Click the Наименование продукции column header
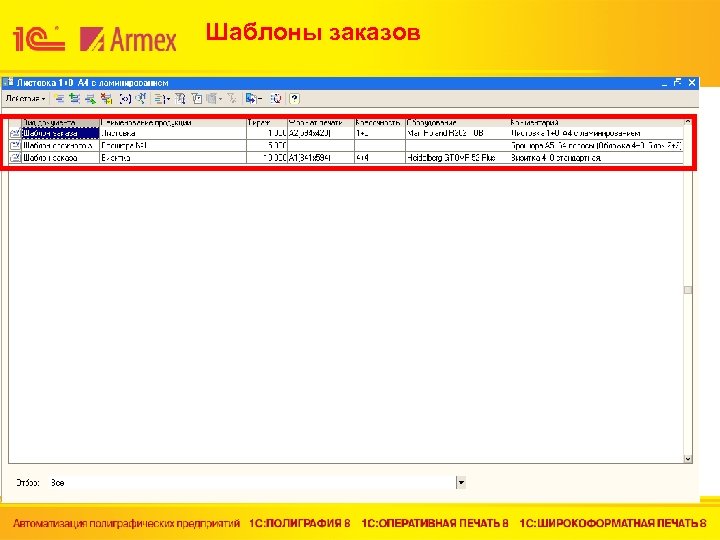This screenshot has height=540, width=720. point(173,123)
